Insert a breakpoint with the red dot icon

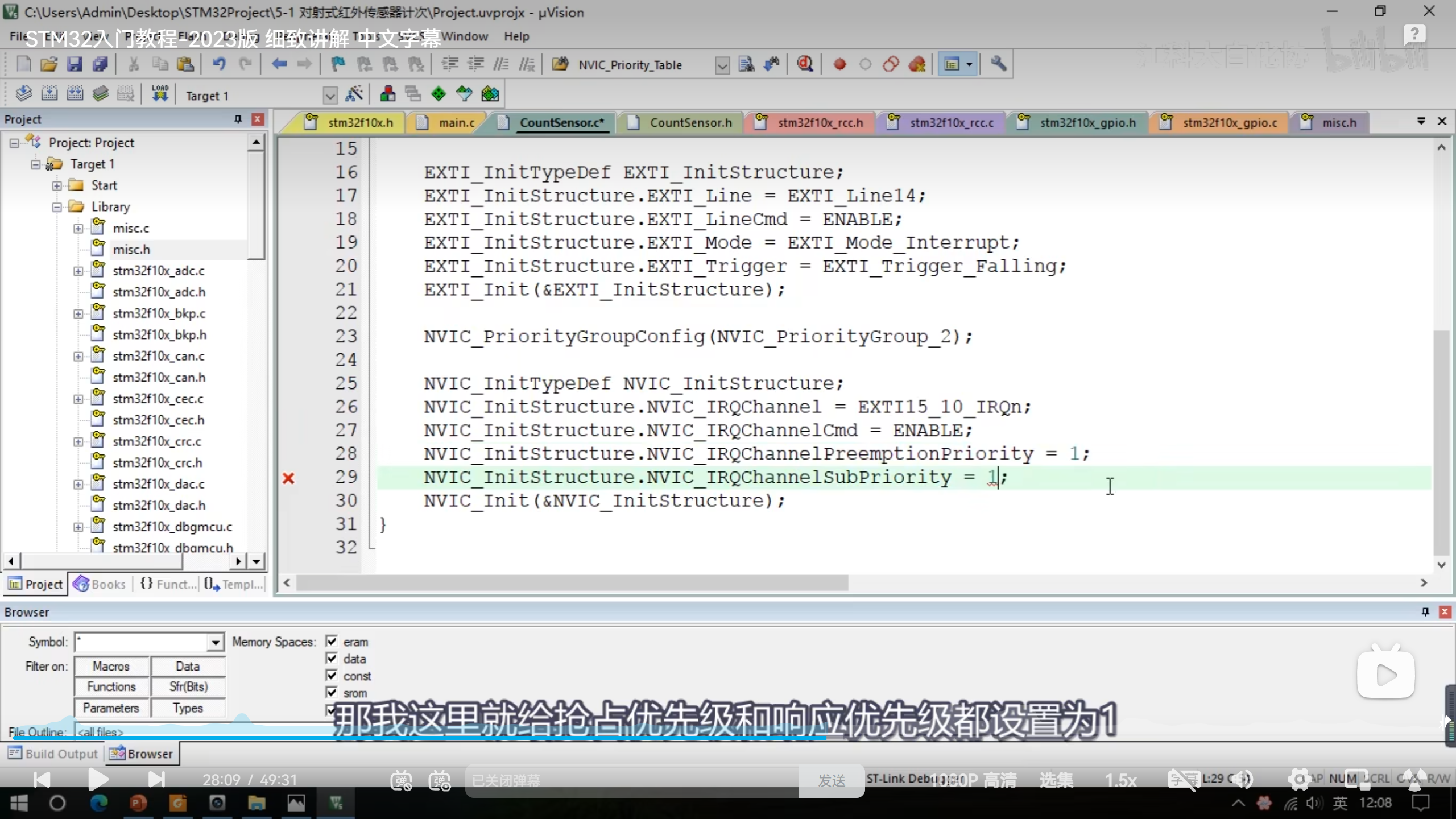(x=839, y=64)
